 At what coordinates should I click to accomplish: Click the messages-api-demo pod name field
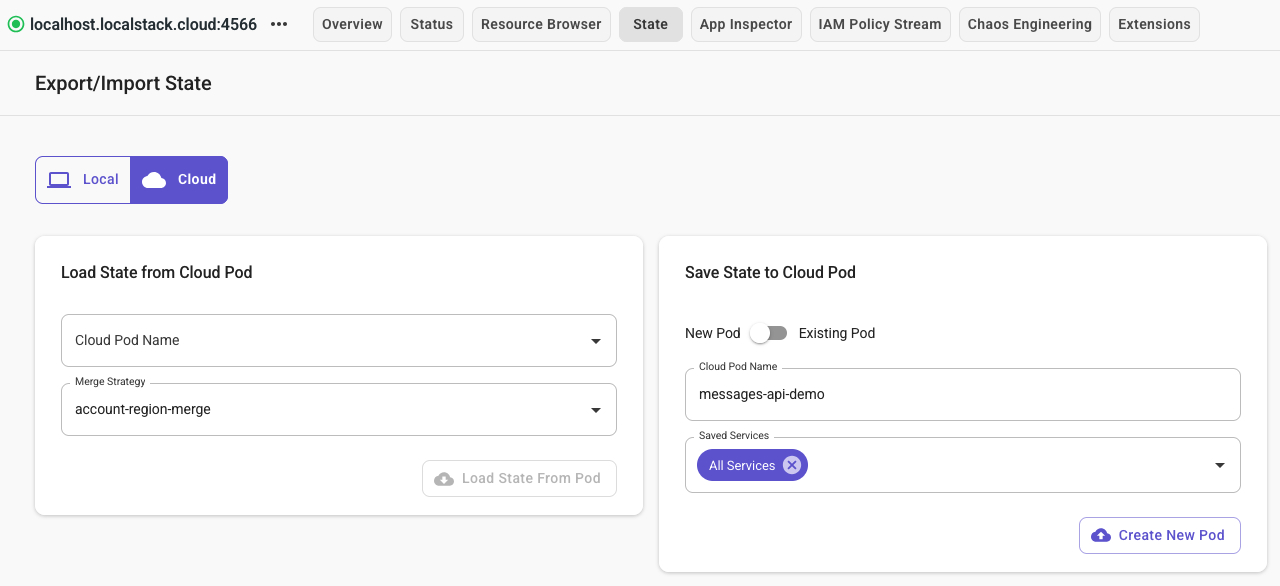(x=963, y=394)
